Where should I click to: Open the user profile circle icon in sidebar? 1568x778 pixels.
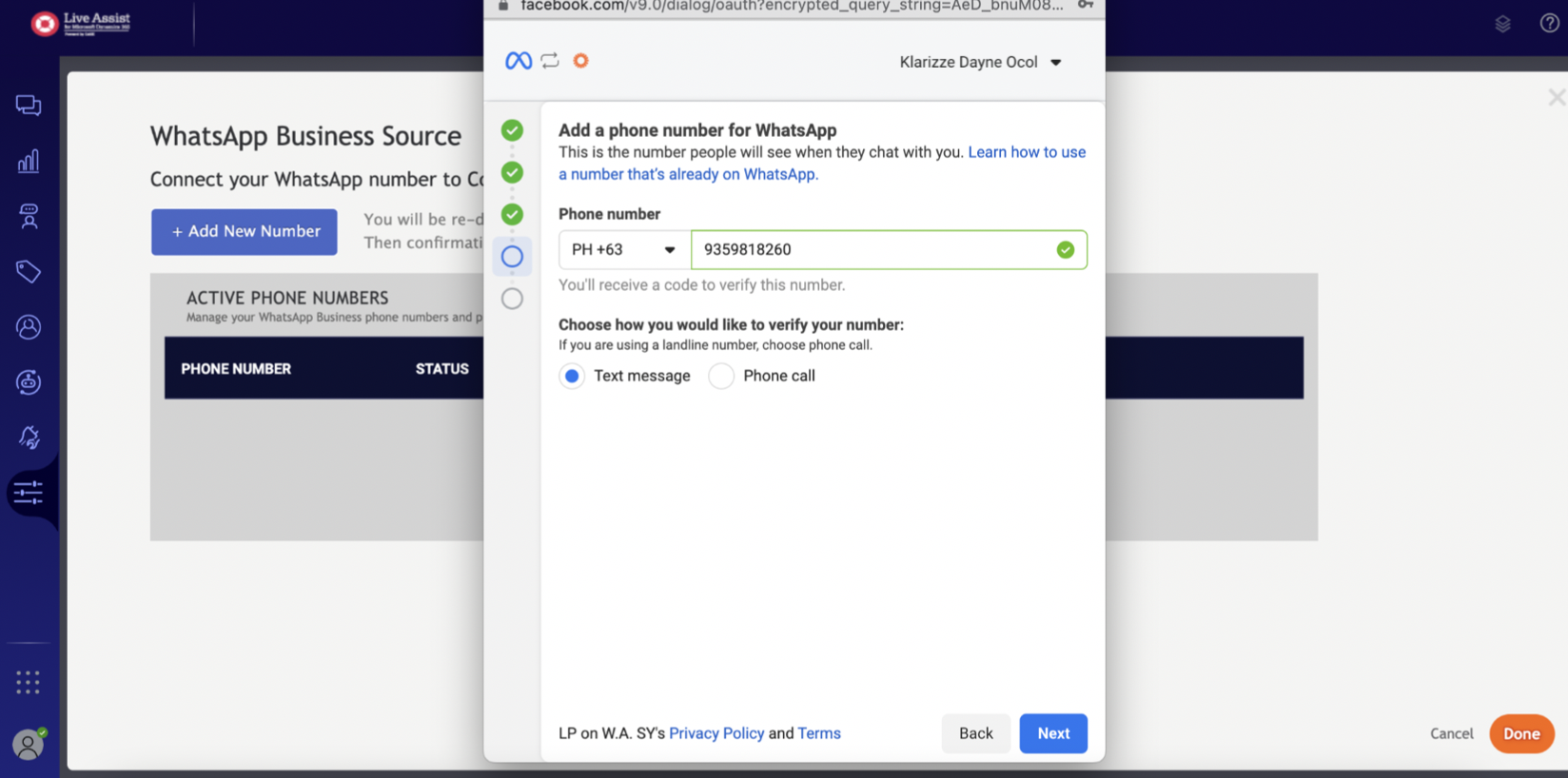(x=29, y=327)
